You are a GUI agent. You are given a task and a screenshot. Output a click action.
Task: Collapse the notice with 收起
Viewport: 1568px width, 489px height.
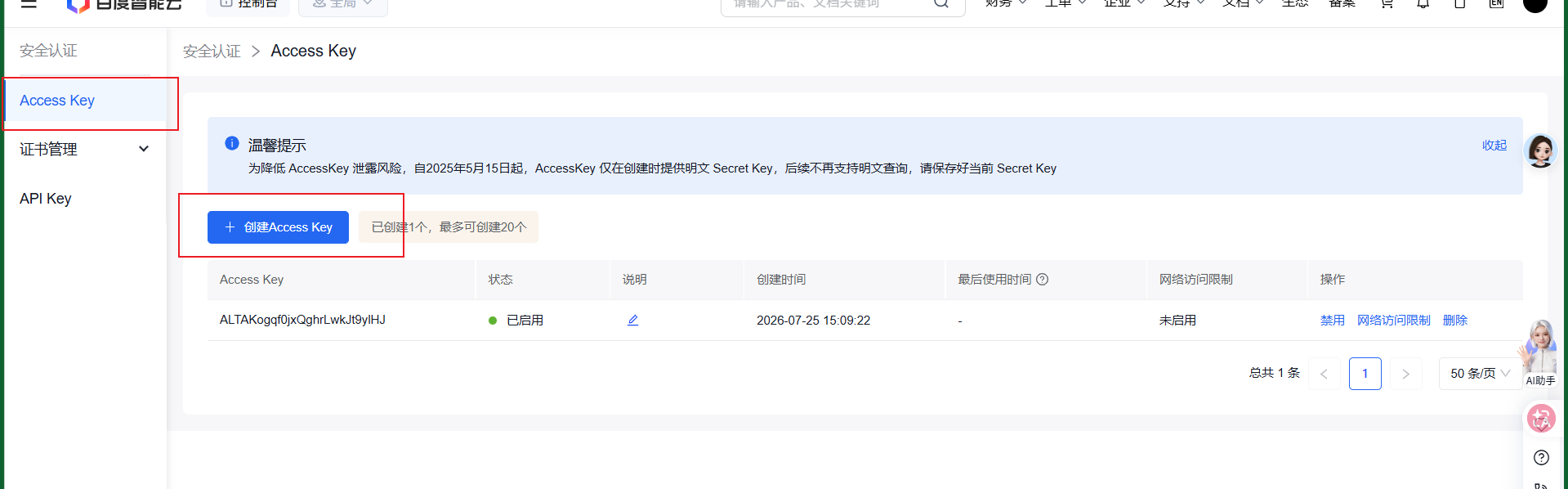[1494, 145]
